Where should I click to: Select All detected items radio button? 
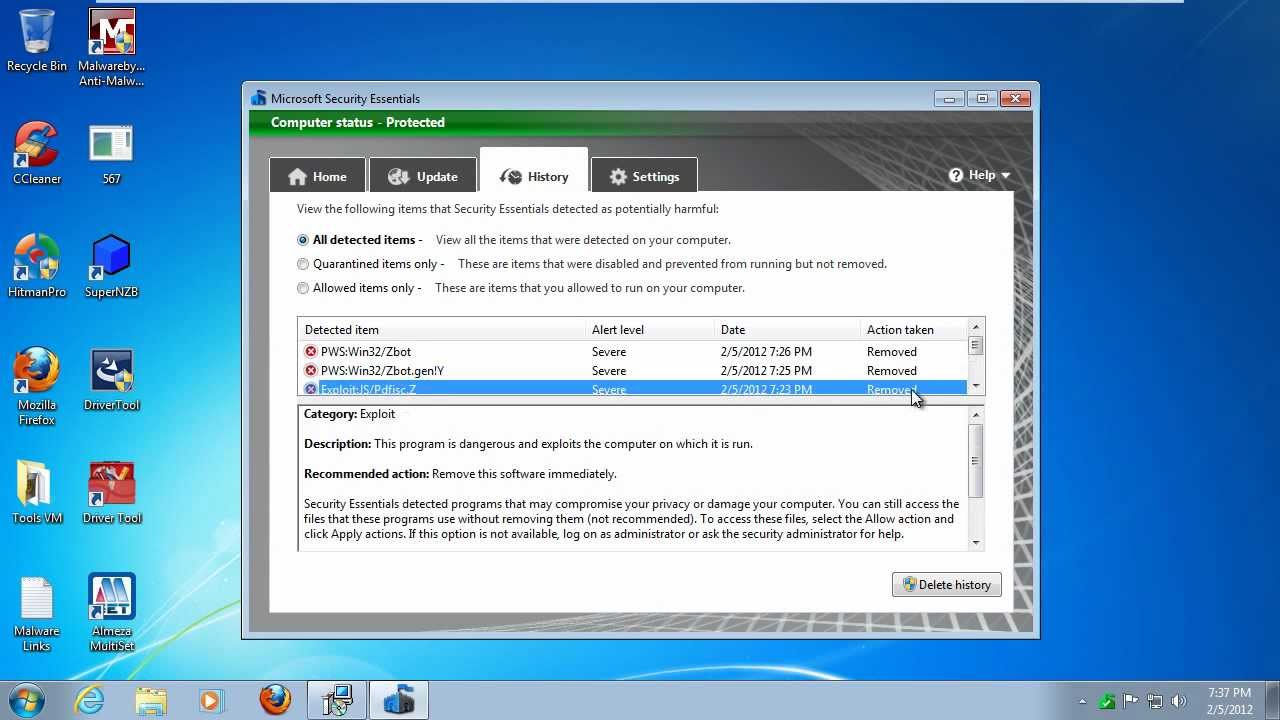pyautogui.click(x=303, y=240)
